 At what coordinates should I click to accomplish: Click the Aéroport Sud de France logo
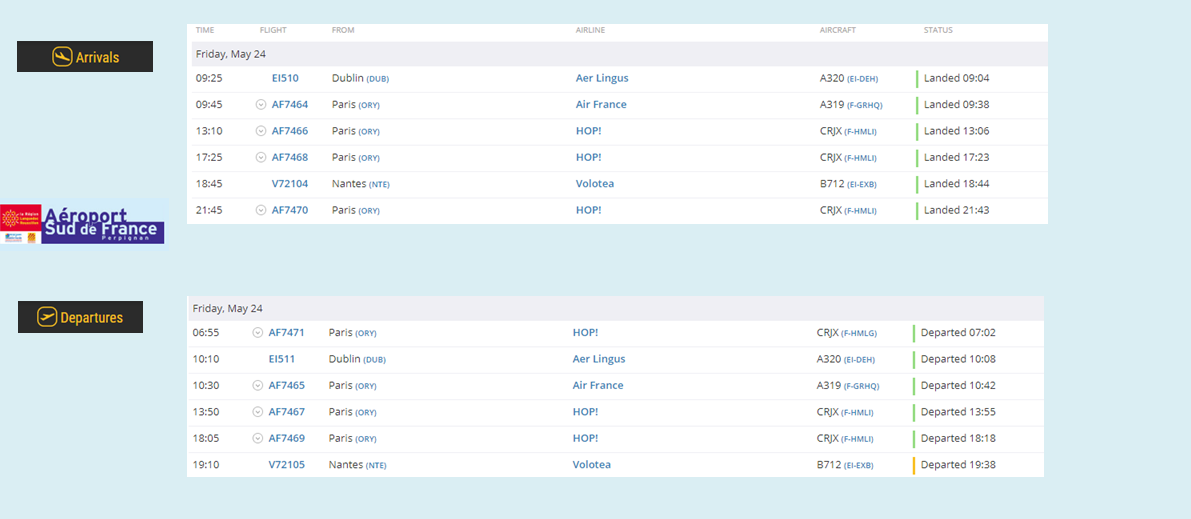[x=84, y=223]
